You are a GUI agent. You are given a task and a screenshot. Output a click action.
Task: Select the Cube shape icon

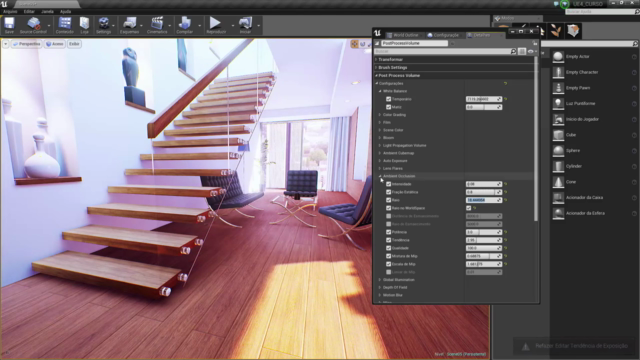click(x=558, y=135)
